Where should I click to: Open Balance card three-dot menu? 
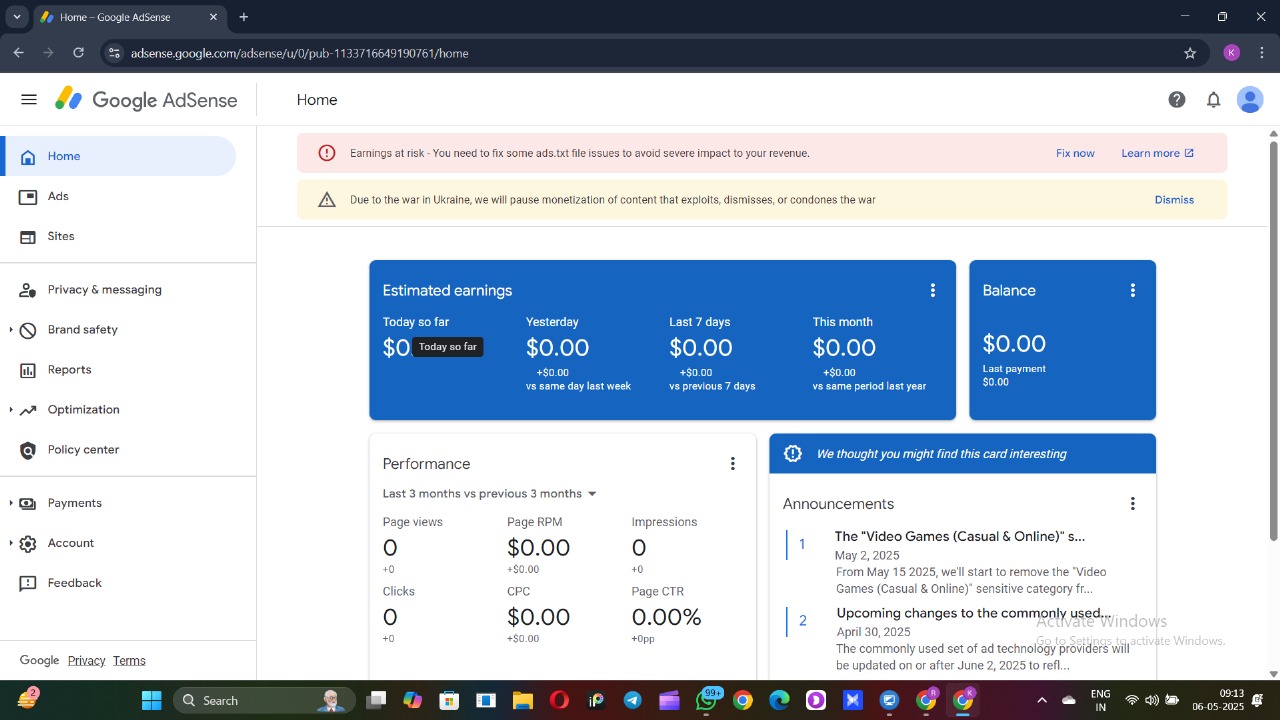[1133, 290]
